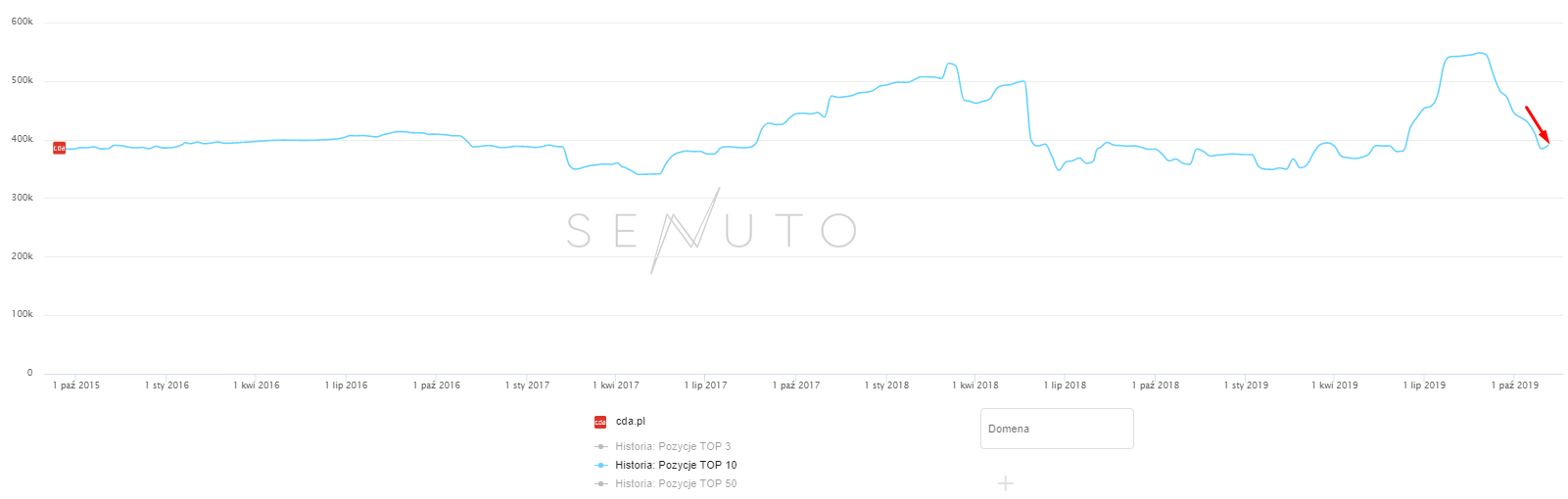The image size is (1568, 499).
Task: Hide the Historia: Pozycje TOP 10 series
Action: [676, 465]
